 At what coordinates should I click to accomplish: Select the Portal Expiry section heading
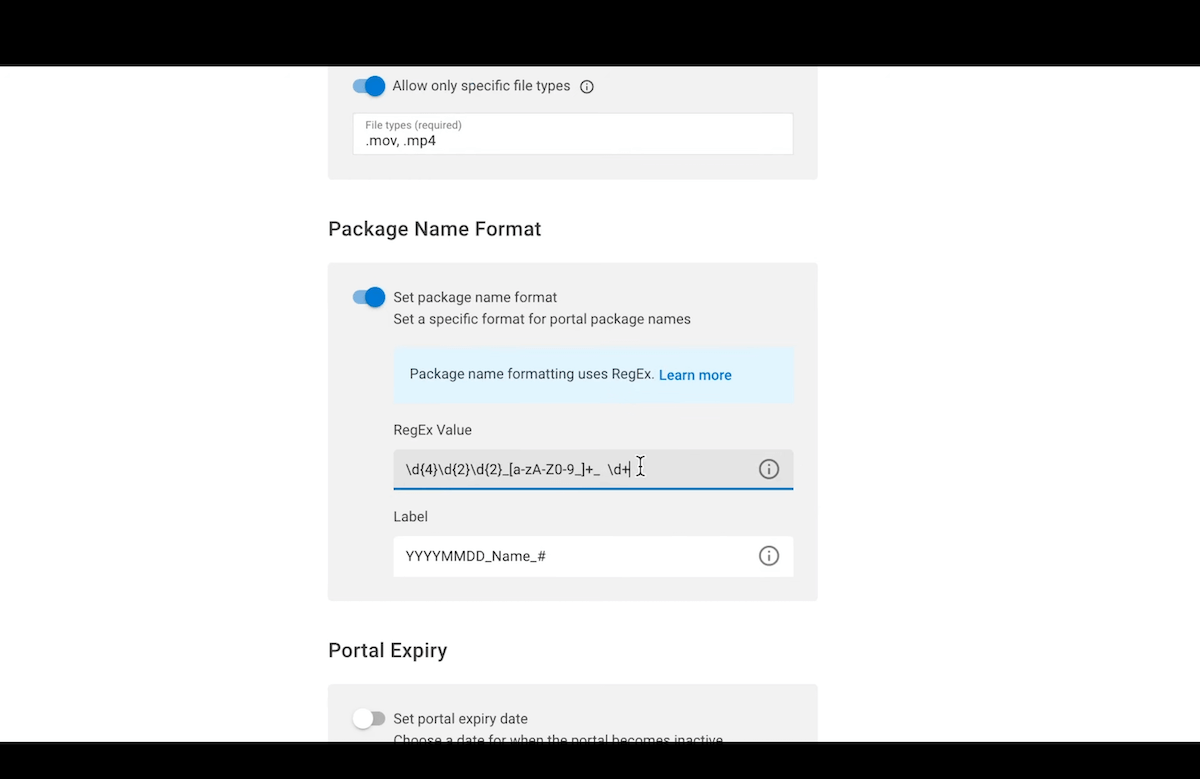[x=388, y=651]
